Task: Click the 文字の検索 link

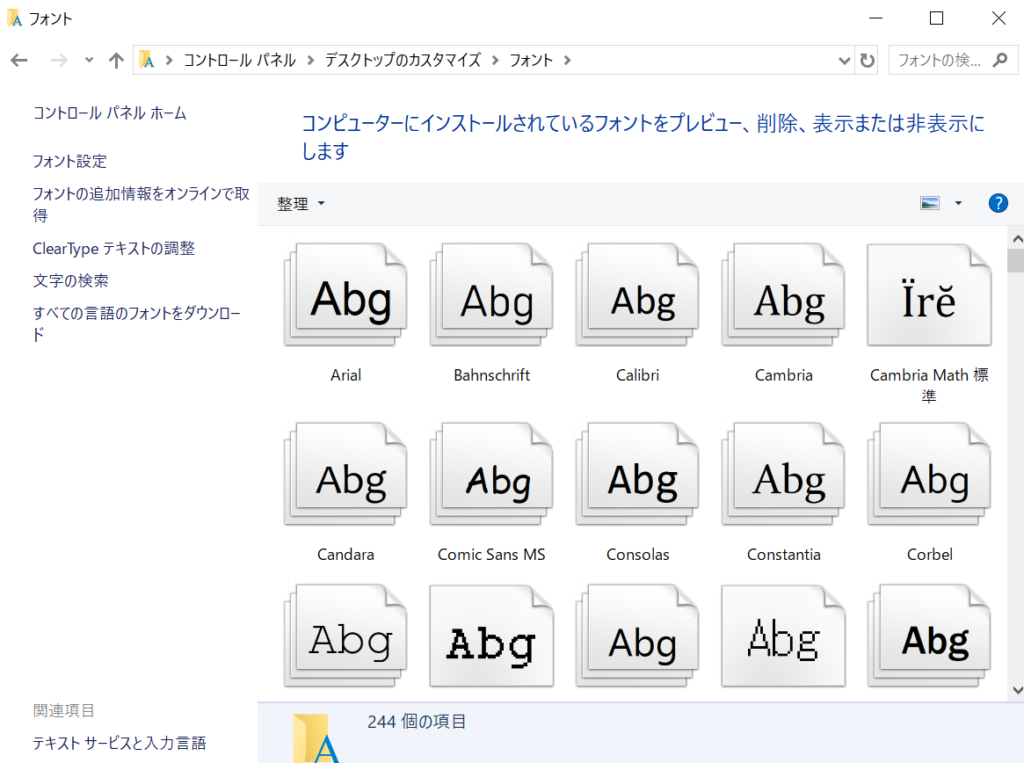Action: 70,281
